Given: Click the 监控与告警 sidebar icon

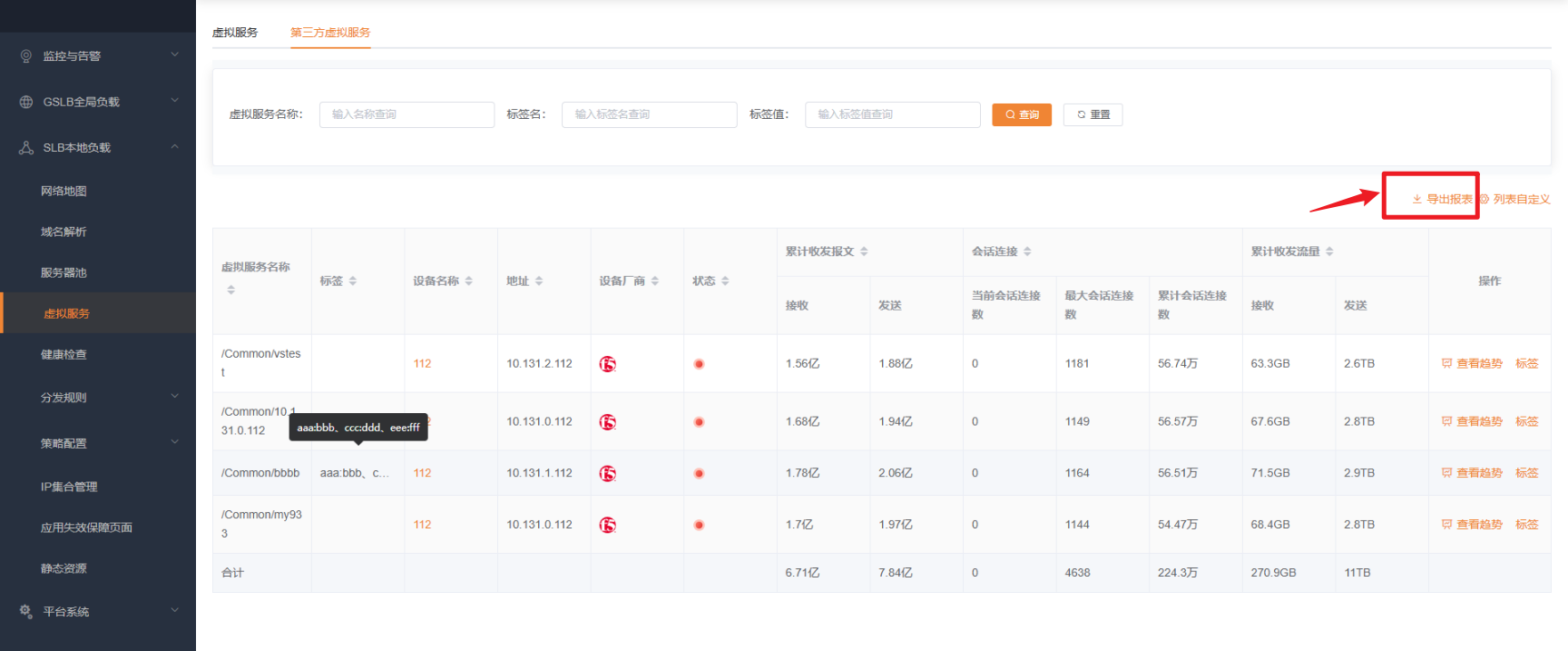Looking at the screenshot, I should (26, 56).
